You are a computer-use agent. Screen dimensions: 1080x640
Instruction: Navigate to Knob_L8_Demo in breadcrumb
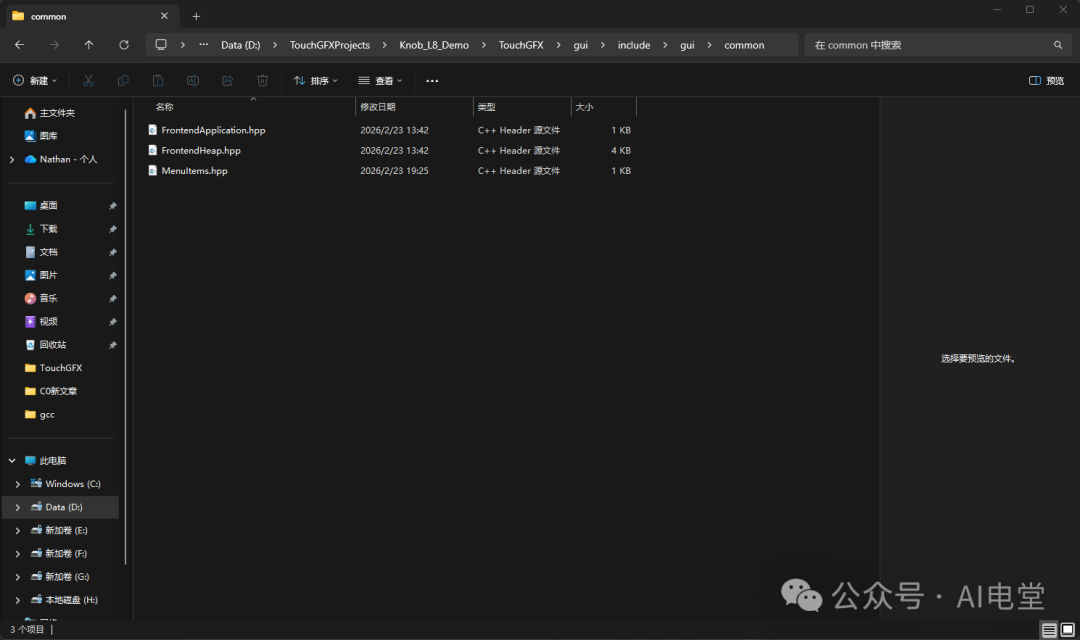click(434, 45)
